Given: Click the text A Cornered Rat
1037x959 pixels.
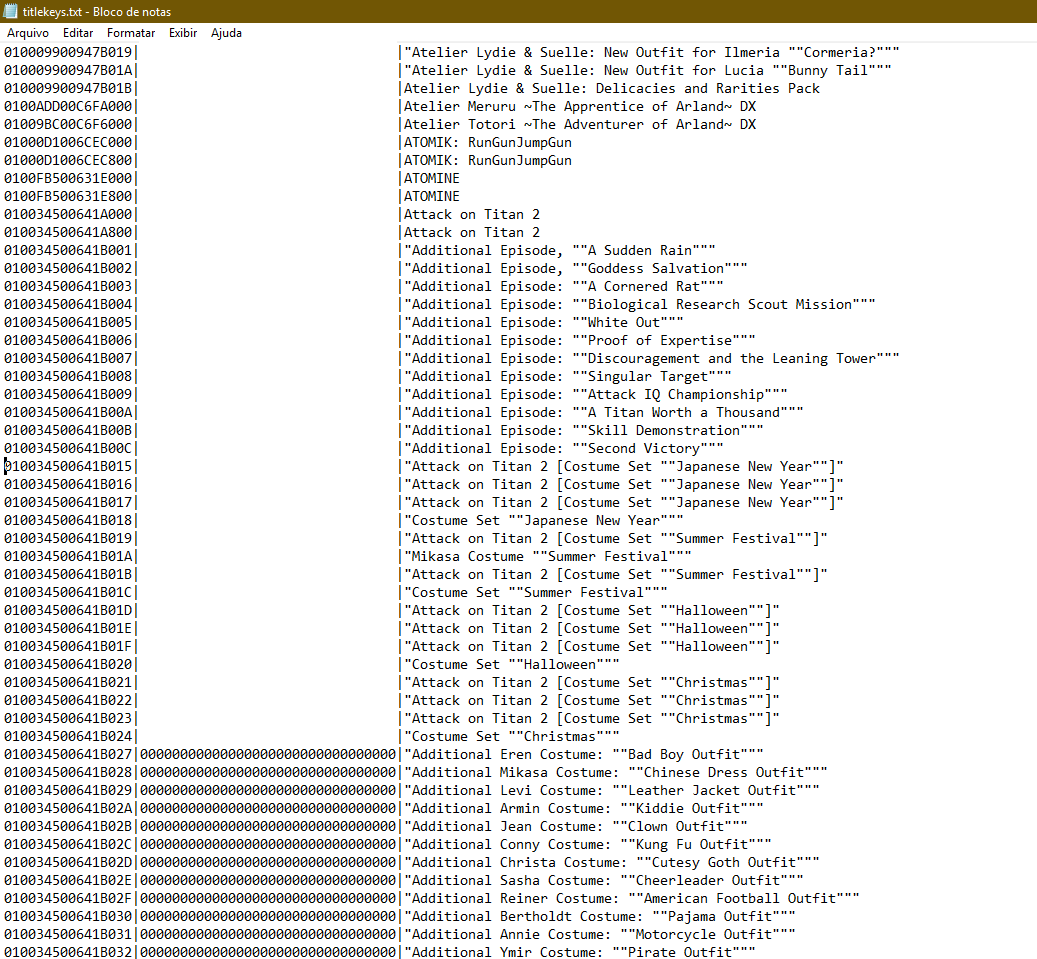Looking at the screenshot, I should (x=643, y=286).
